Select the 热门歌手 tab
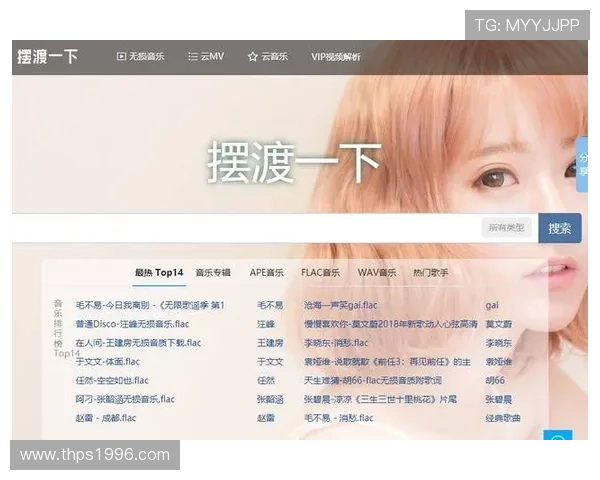The height and width of the screenshot is (480, 600). (430, 272)
